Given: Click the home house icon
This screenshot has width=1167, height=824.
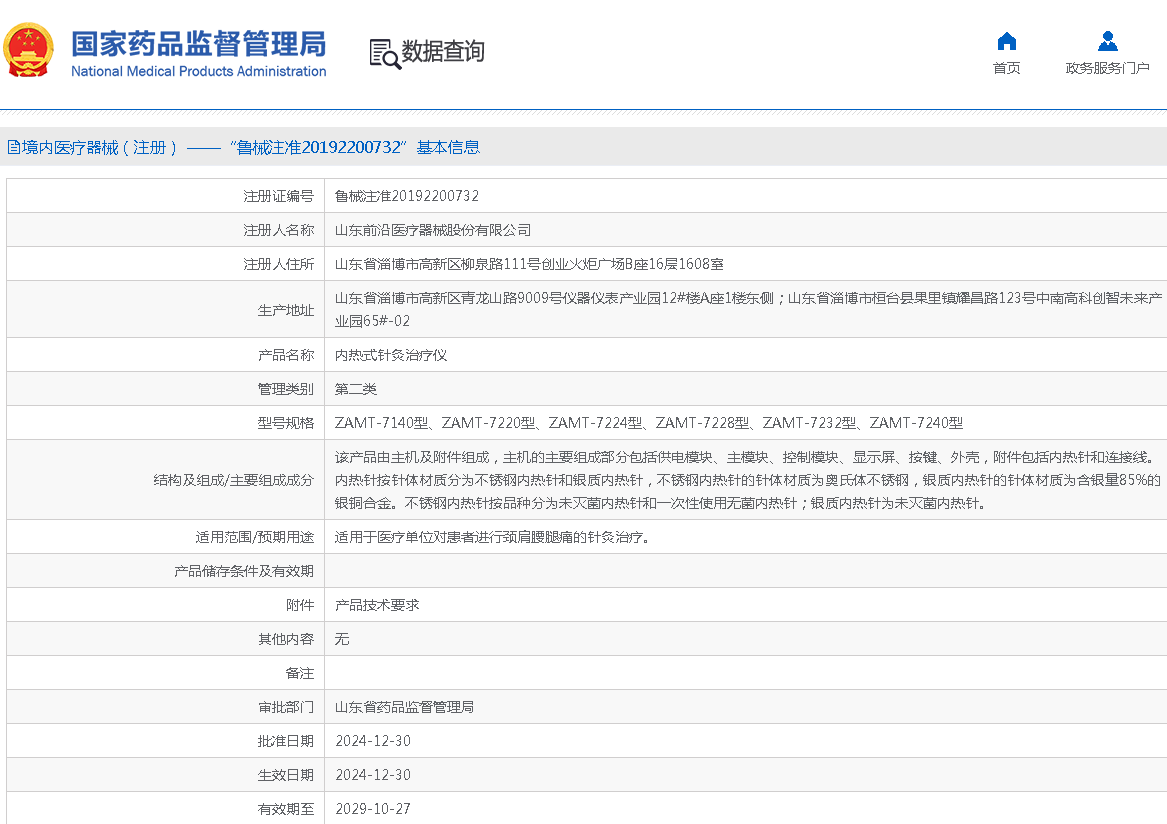Looking at the screenshot, I should (1006, 41).
